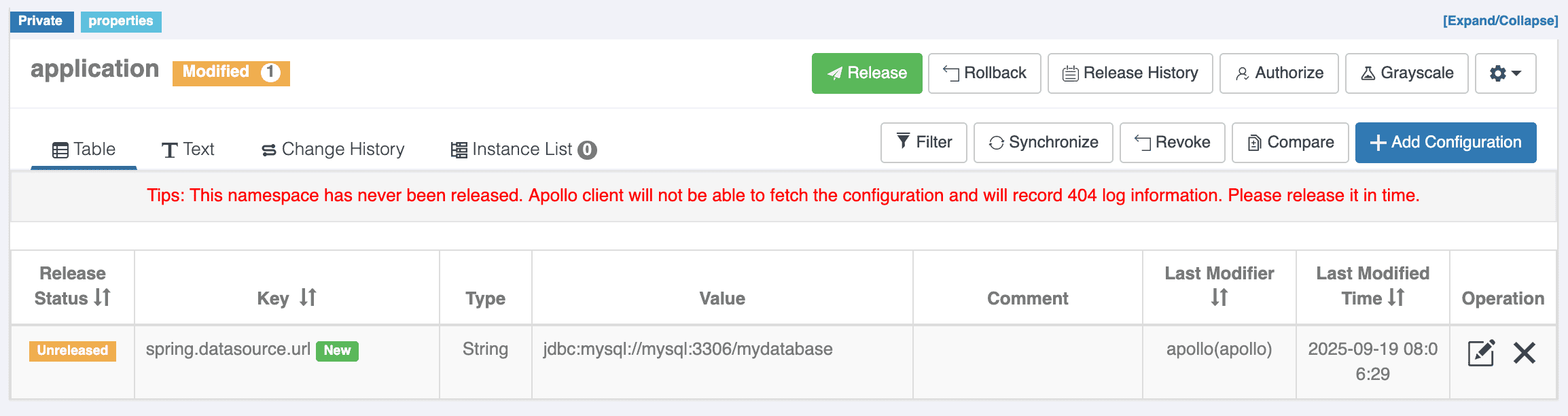
Task: Add a new configuration item
Action: (1445, 143)
